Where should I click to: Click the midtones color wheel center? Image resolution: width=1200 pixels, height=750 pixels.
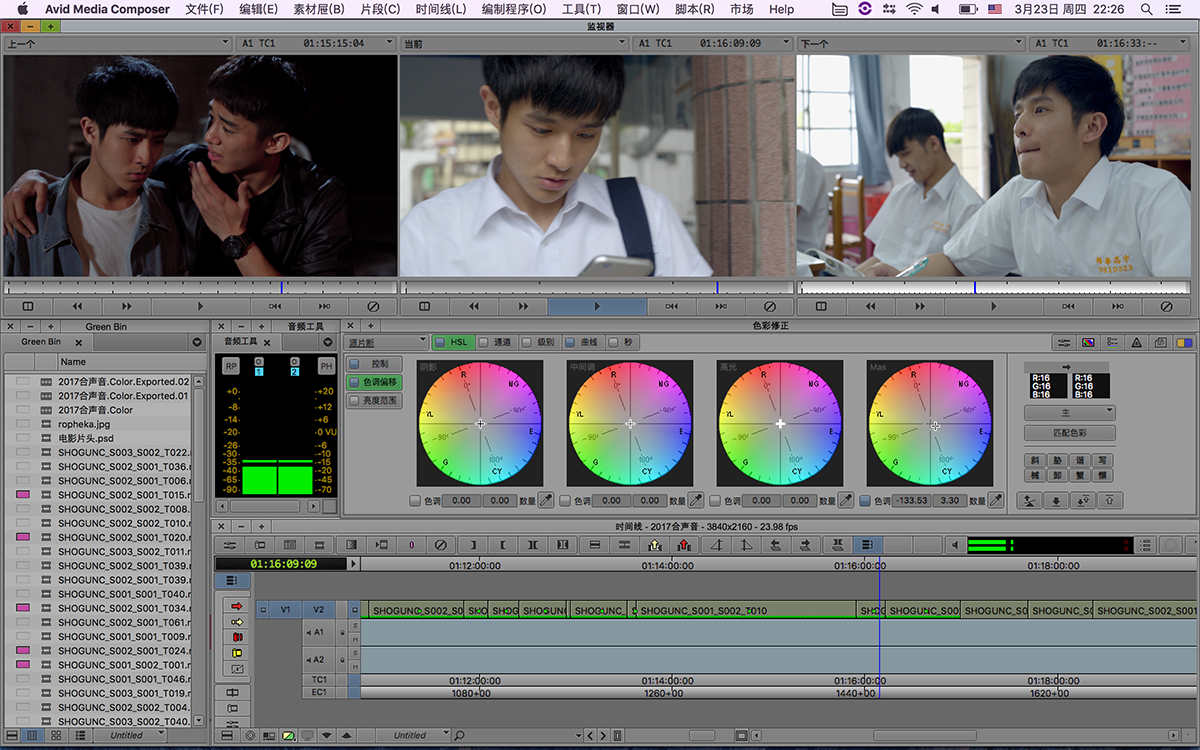tap(630, 424)
